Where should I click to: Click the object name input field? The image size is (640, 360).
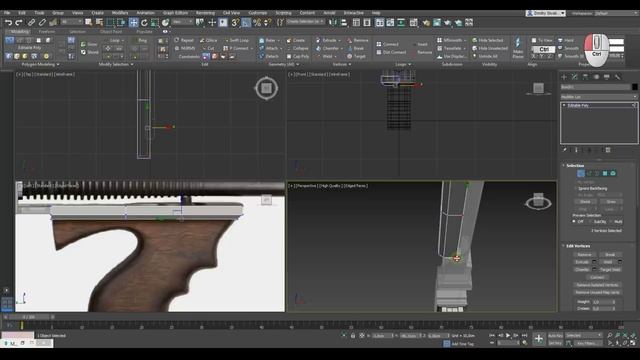click(x=596, y=87)
